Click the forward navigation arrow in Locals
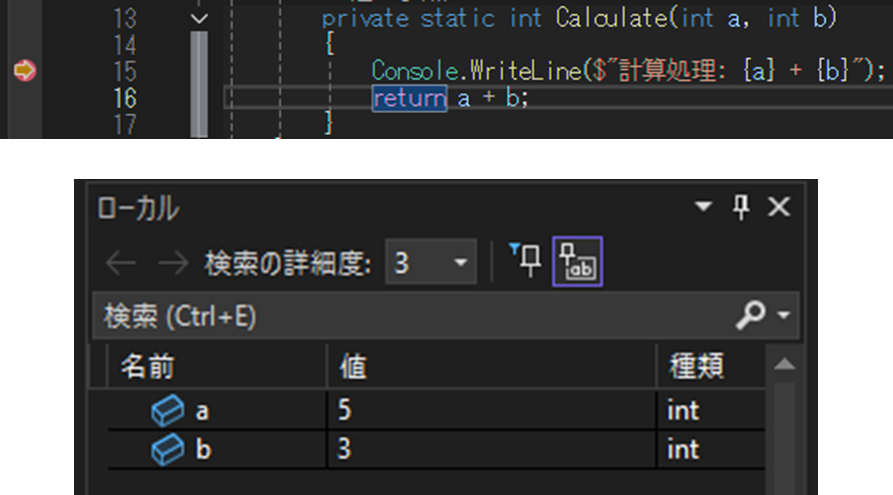The image size is (893, 495). coord(173,263)
